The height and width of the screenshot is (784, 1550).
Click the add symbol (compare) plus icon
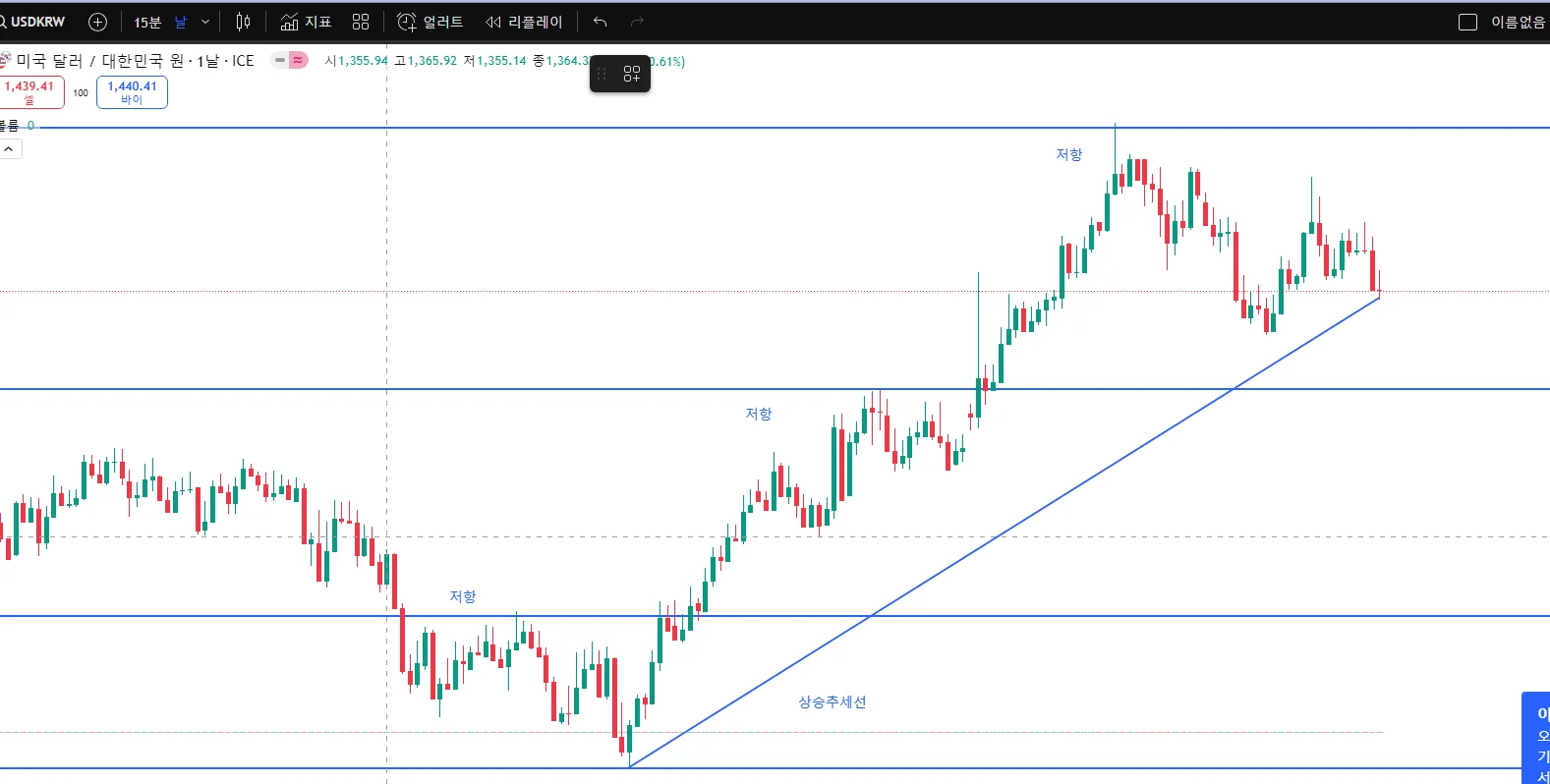click(x=97, y=22)
